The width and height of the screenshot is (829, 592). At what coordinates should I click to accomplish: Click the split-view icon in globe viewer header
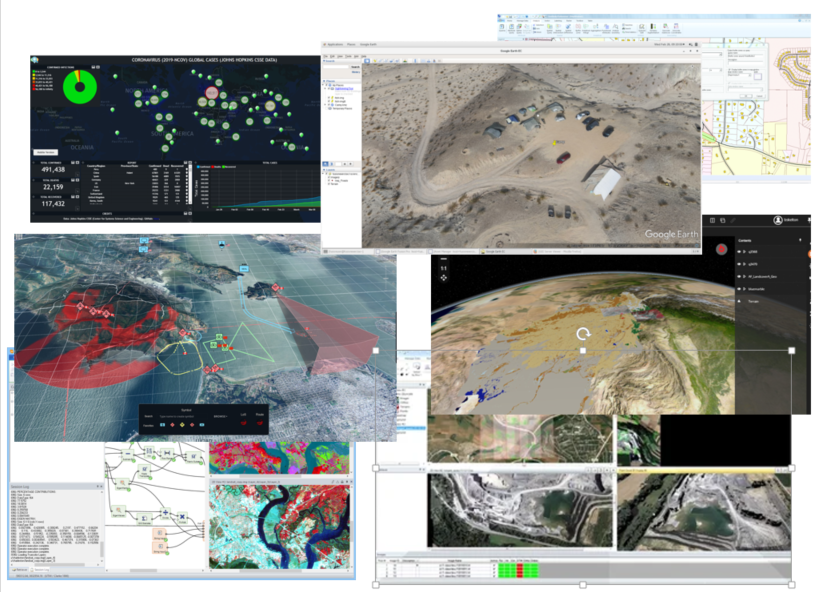click(x=713, y=220)
